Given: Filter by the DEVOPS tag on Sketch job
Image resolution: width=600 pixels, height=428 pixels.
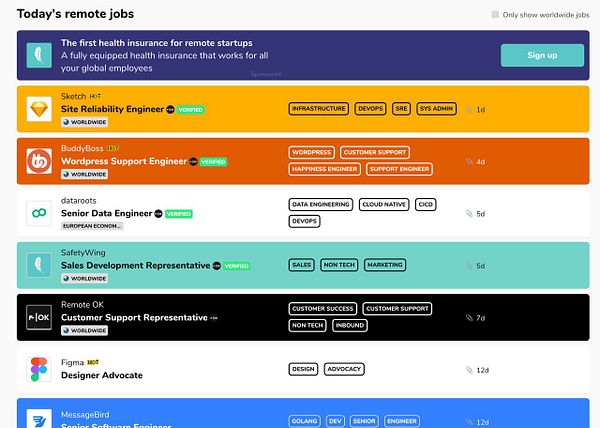Looking at the screenshot, I should pyautogui.click(x=370, y=108).
